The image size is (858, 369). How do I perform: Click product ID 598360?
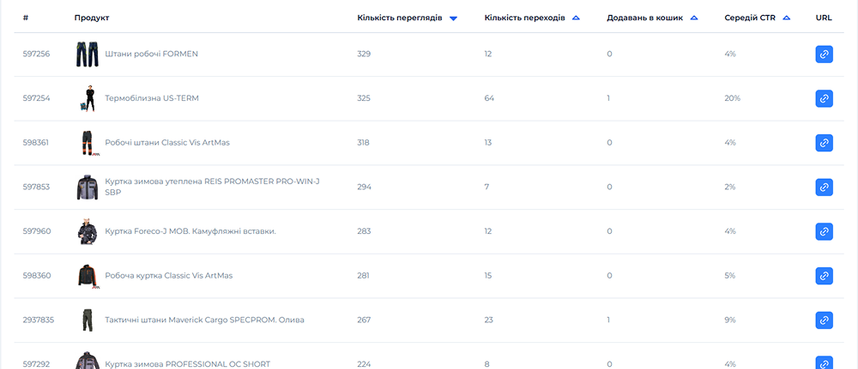(37, 276)
